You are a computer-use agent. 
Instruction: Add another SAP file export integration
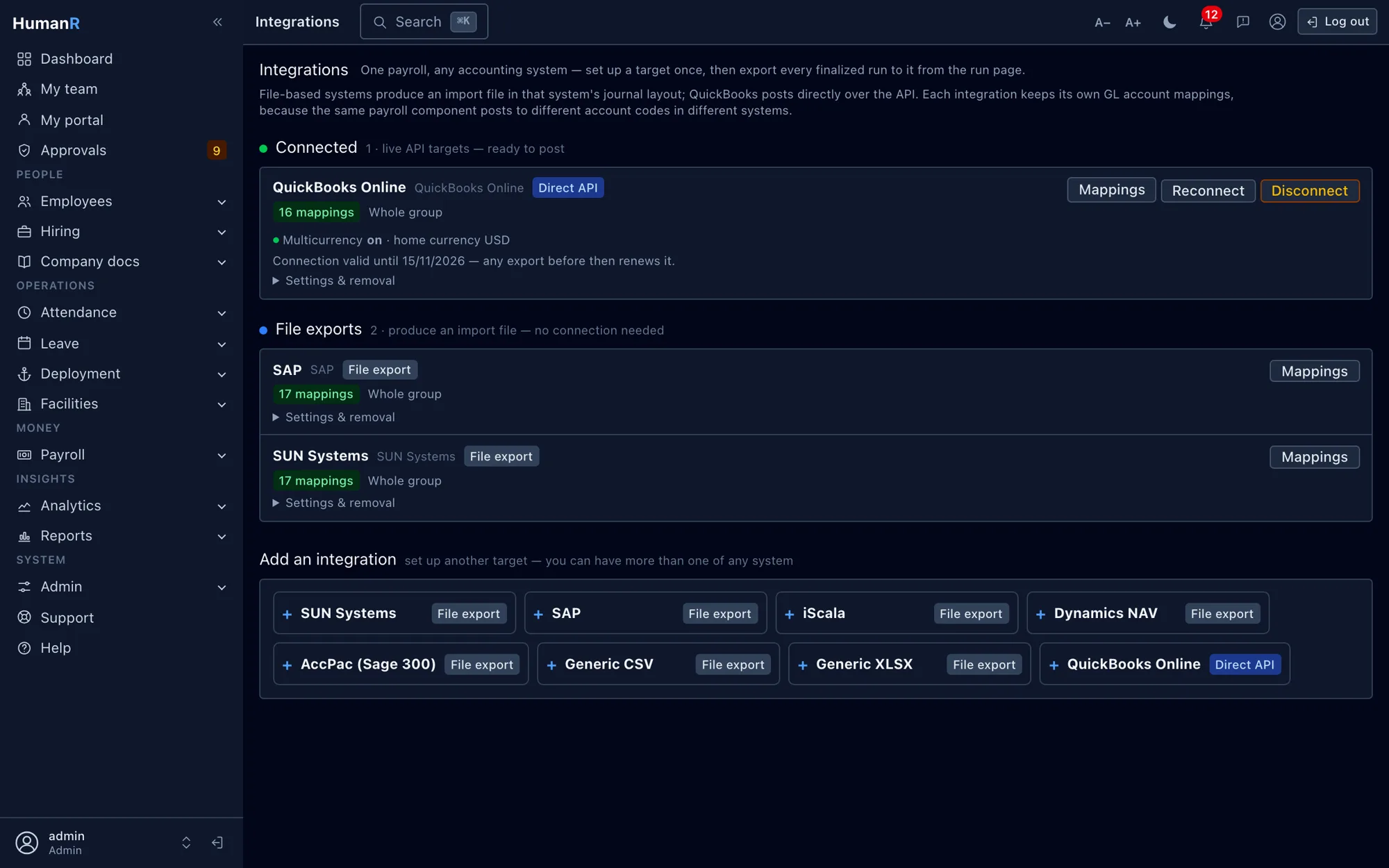click(x=646, y=613)
